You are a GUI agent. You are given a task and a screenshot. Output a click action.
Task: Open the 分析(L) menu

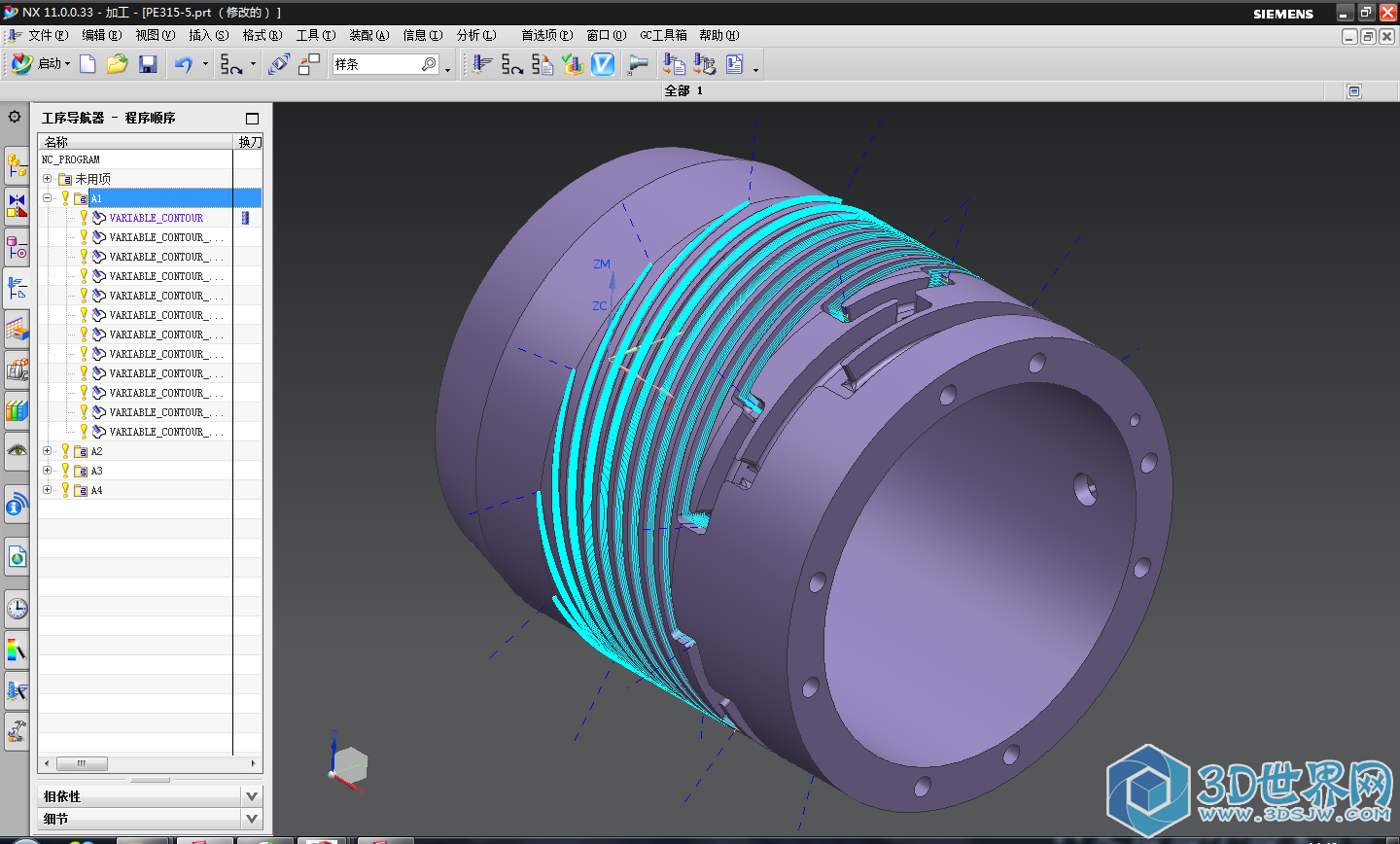[476, 35]
